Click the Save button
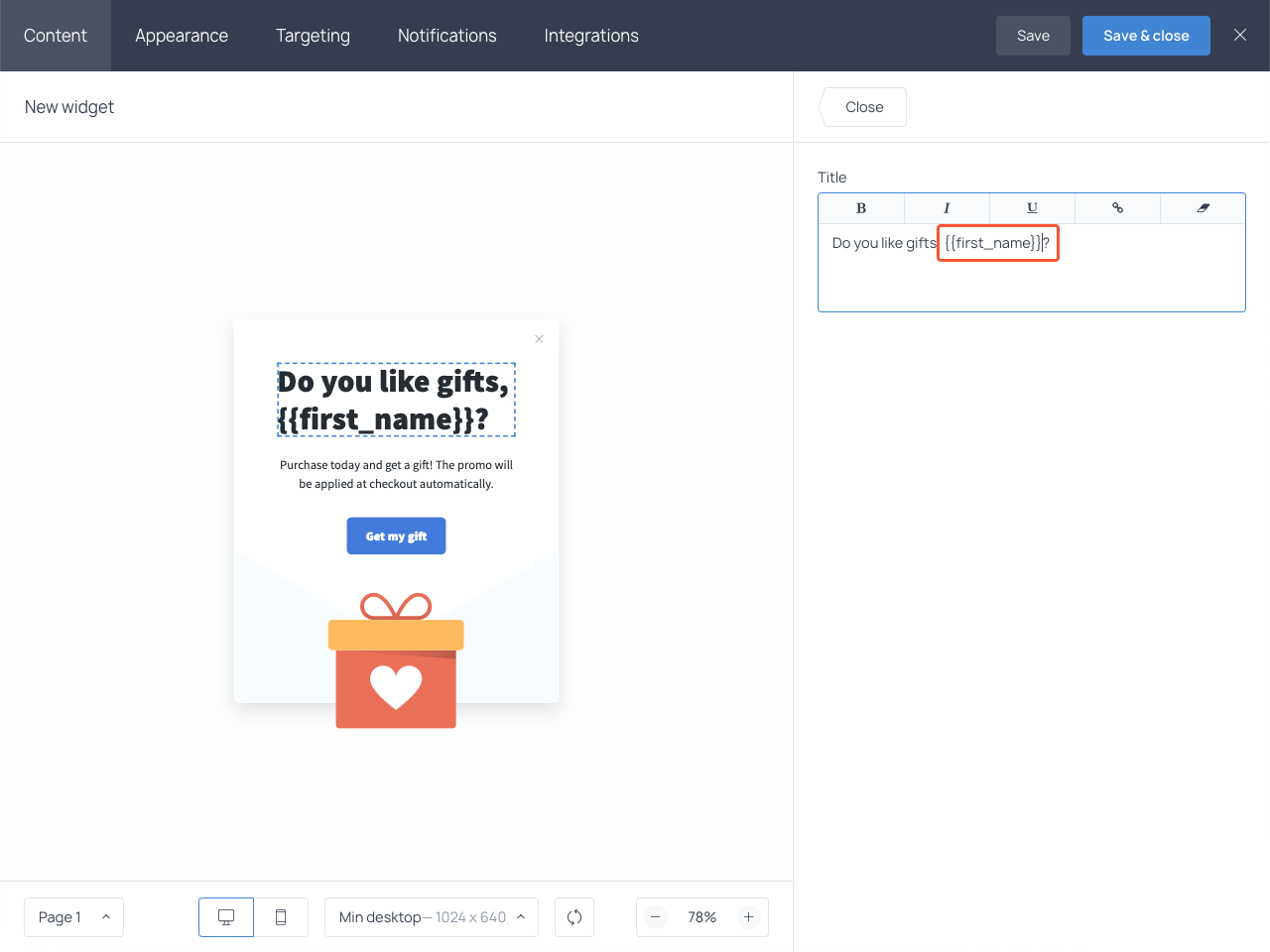Screen dimensions: 1270x952 (1033, 35)
